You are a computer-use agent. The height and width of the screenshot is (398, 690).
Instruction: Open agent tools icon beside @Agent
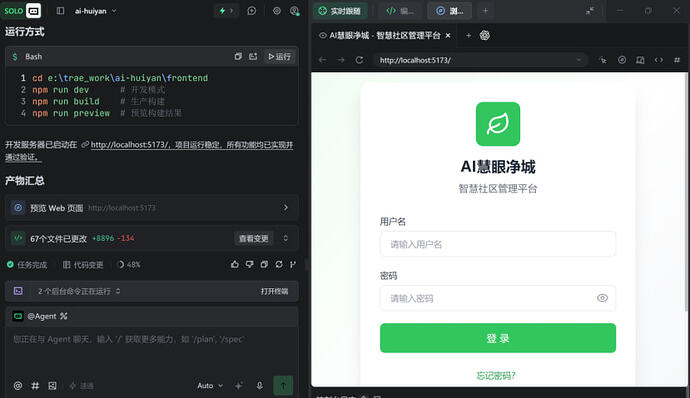tap(64, 316)
